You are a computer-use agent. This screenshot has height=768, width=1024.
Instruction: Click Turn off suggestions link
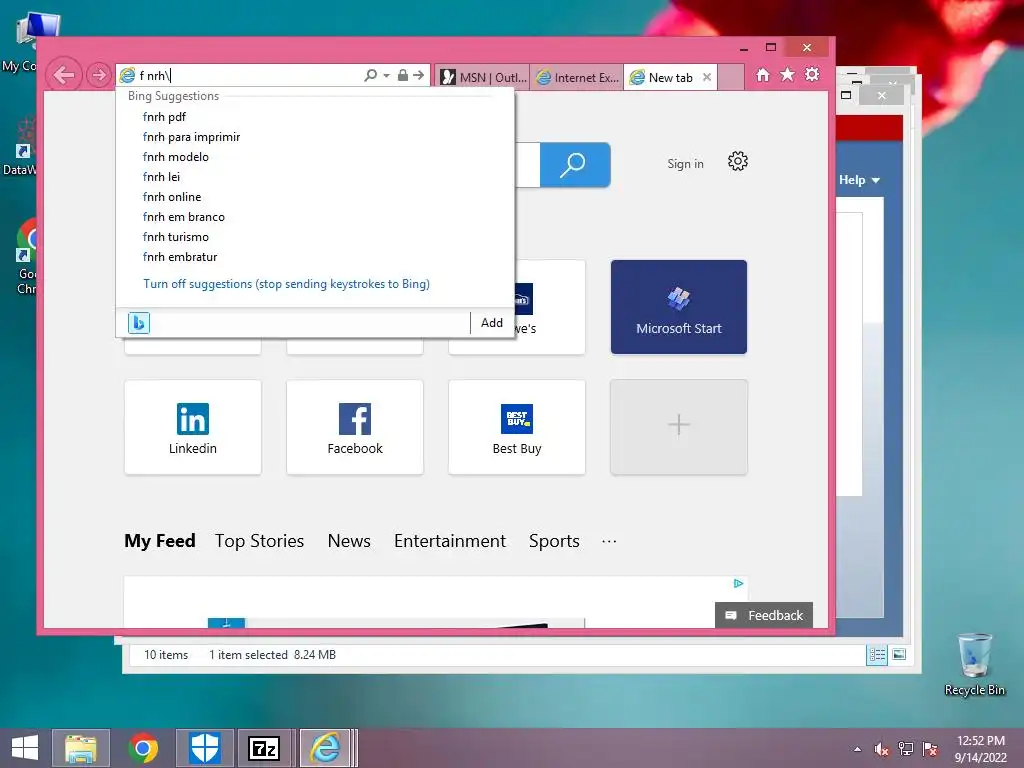[x=286, y=284]
